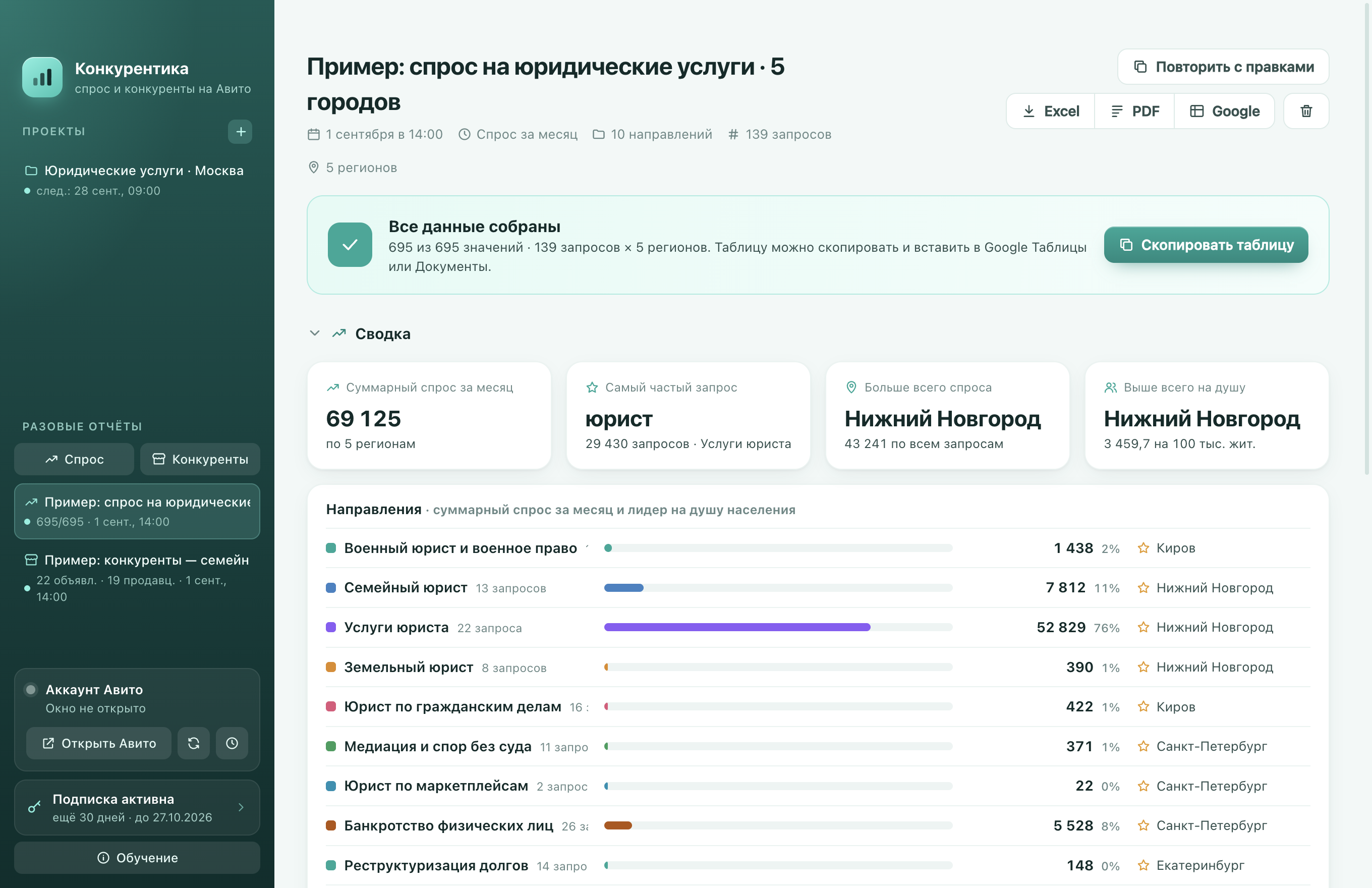Open the Обучение tutorial button
The height and width of the screenshot is (888, 1372).
[137, 857]
